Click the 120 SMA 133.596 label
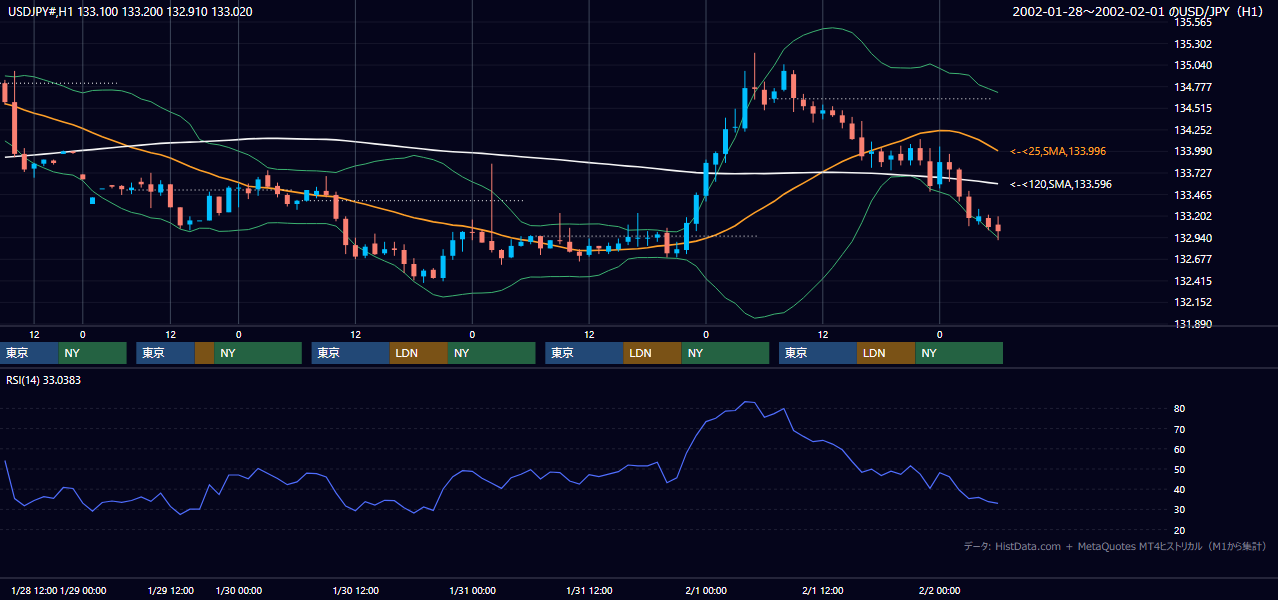 click(1060, 184)
